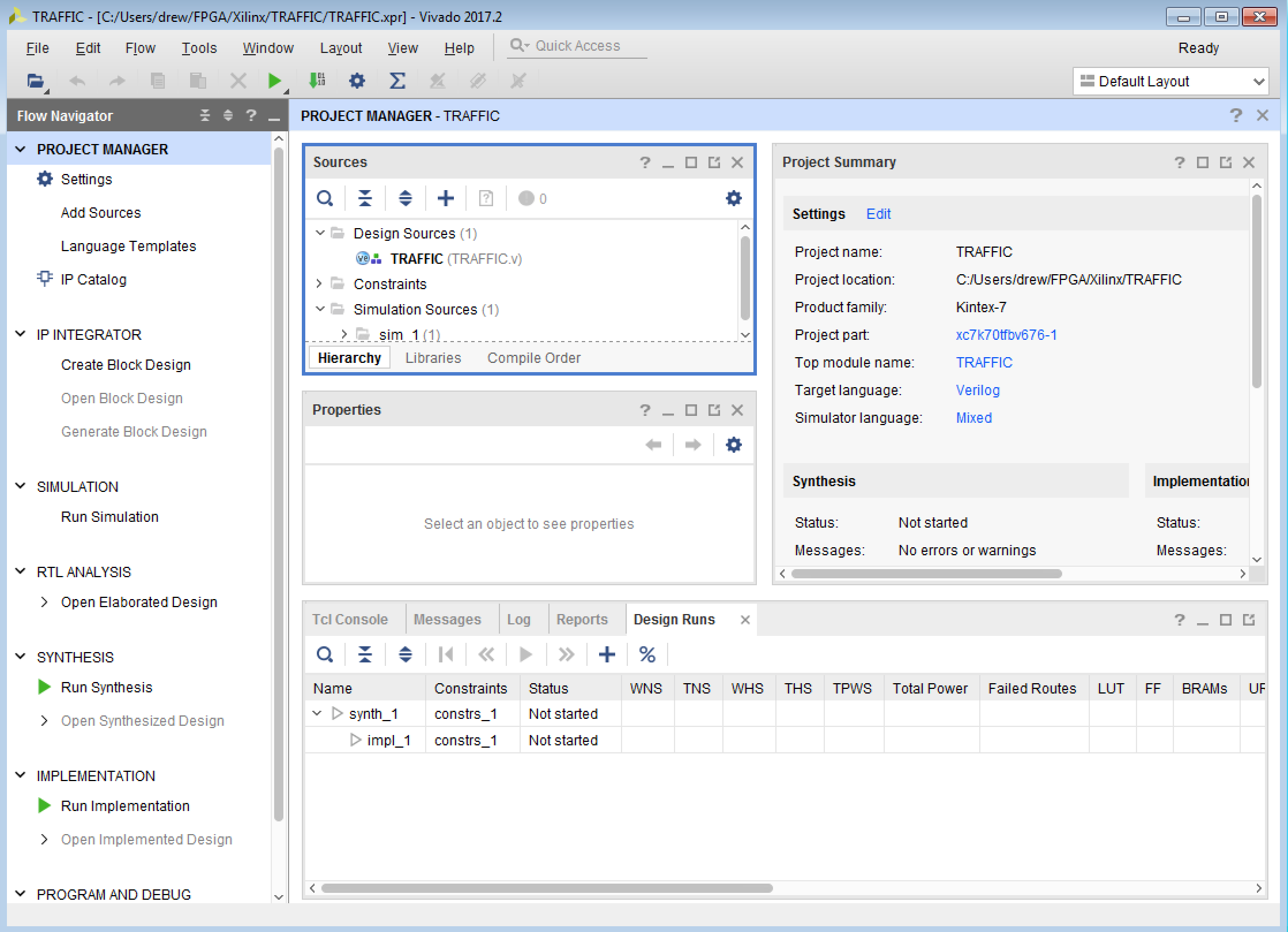Collapse SYNTHESIS section
Screen dimensions: 1288x932
click(21, 657)
